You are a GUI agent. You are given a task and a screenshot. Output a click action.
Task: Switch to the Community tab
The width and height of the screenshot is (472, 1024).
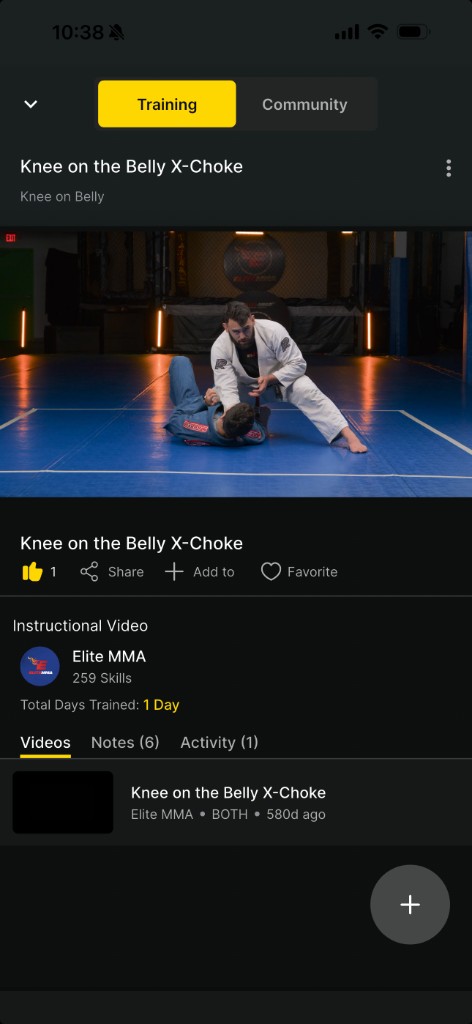coord(305,104)
